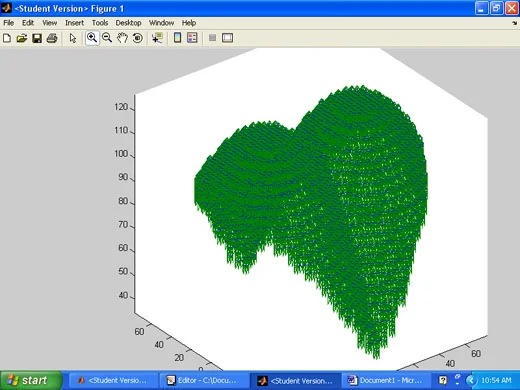Open a file with the folder icon

(22, 38)
